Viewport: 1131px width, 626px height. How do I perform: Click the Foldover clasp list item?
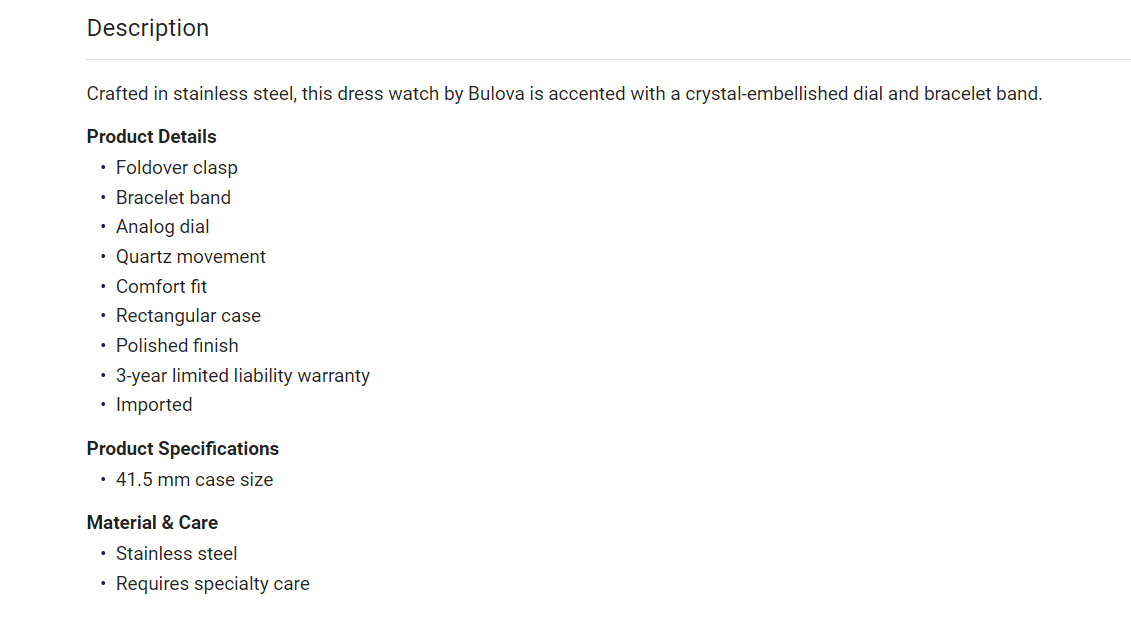tap(177, 167)
